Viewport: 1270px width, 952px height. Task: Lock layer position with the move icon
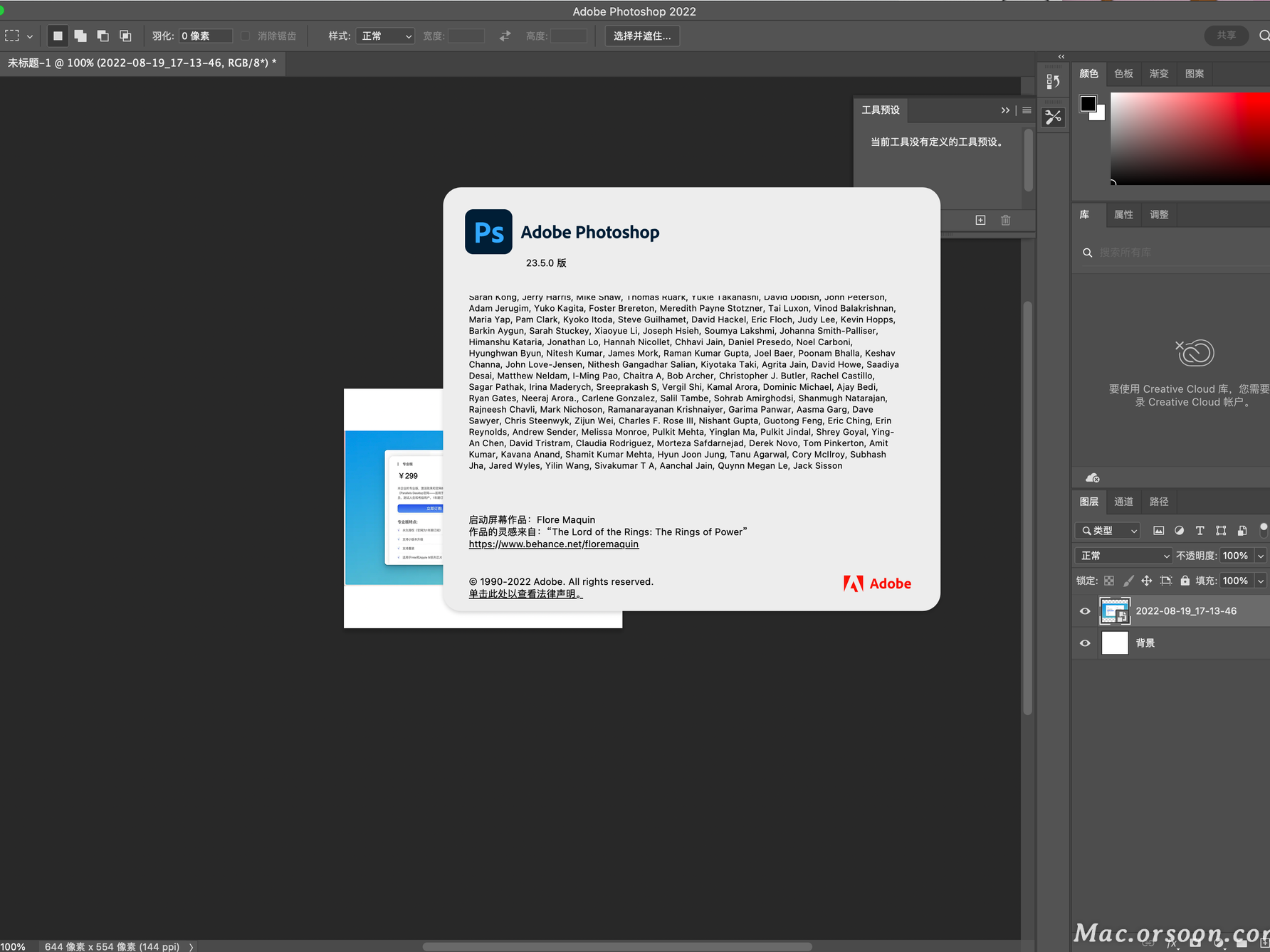click(x=1147, y=581)
